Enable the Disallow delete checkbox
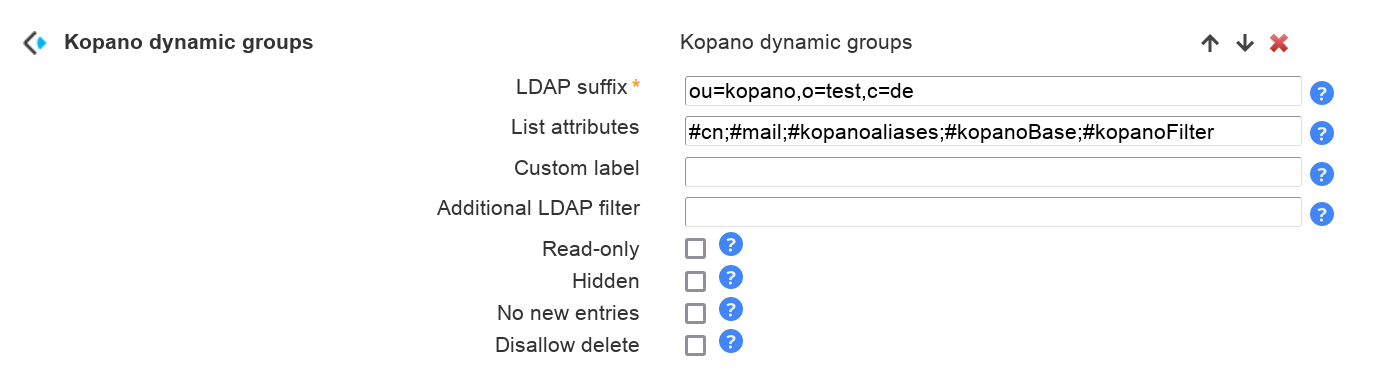The width and height of the screenshot is (1376, 375). [x=695, y=345]
